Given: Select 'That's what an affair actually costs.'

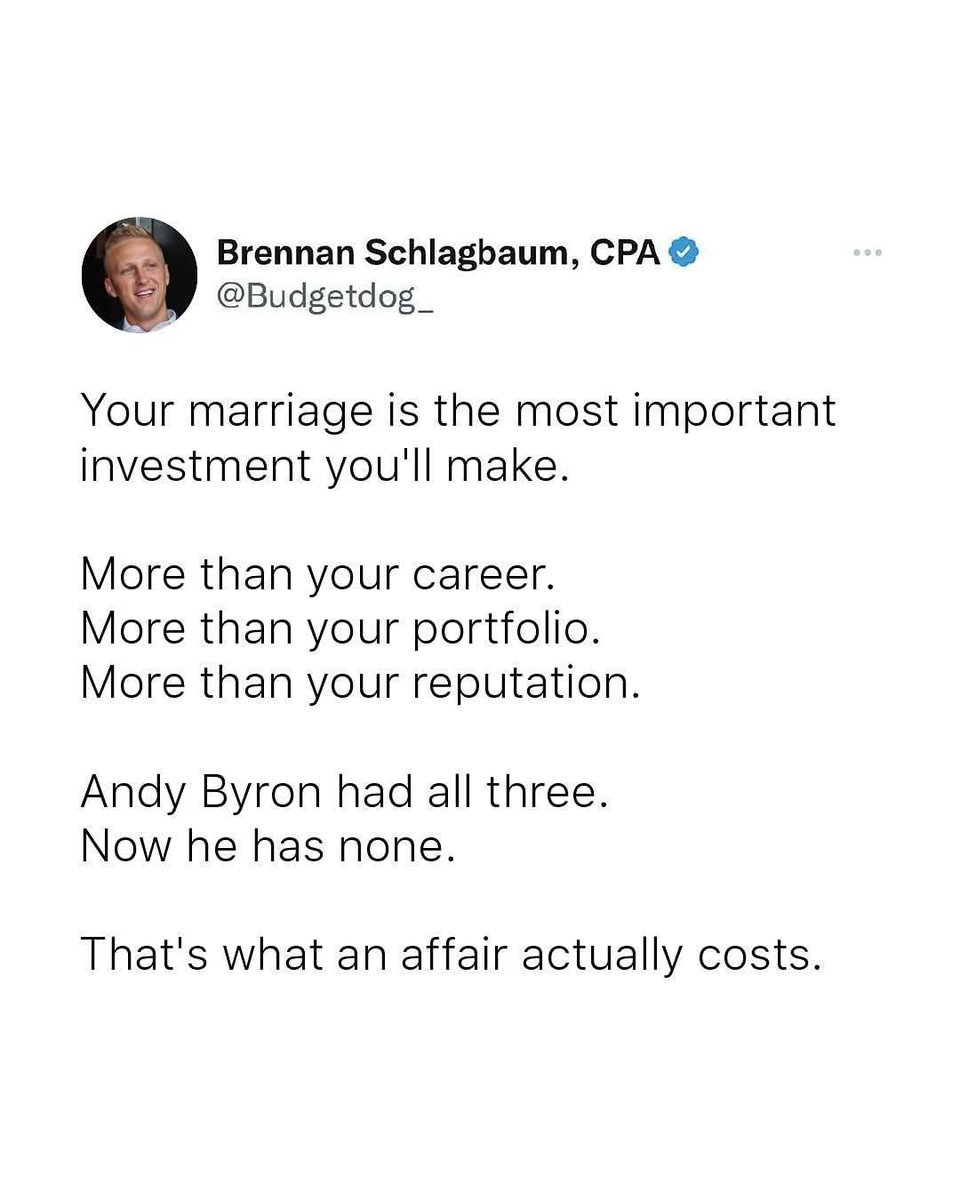Looking at the screenshot, I should click(451, 955).
